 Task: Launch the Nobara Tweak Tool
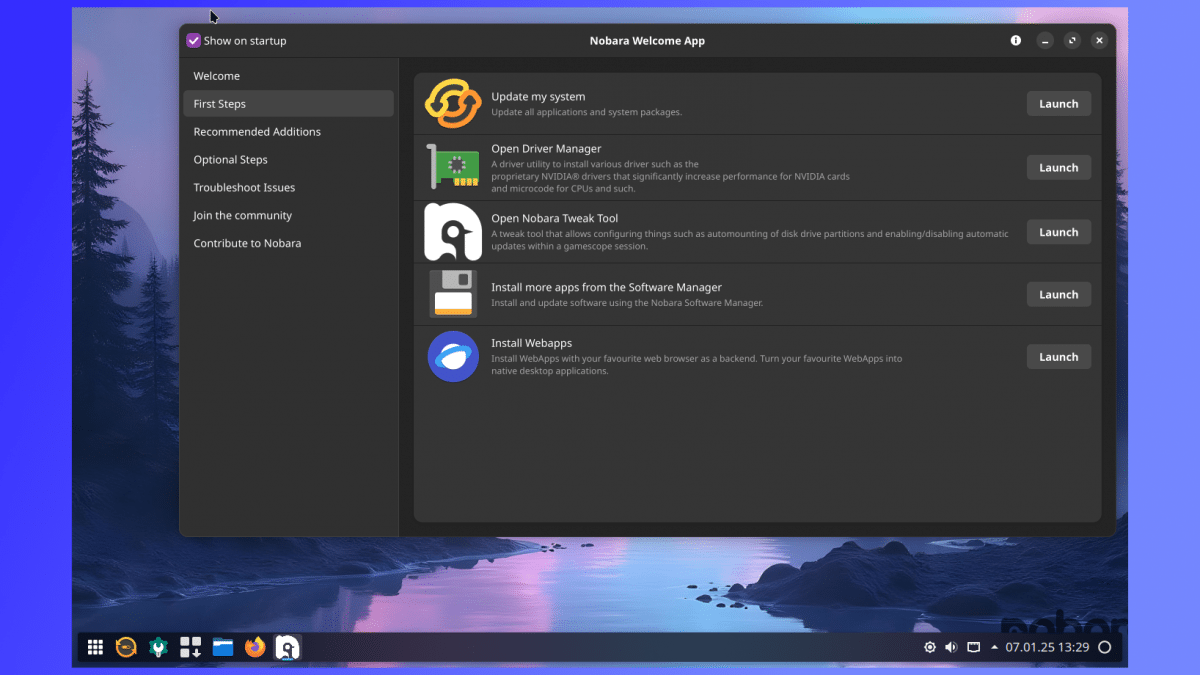coord(1058,232)
